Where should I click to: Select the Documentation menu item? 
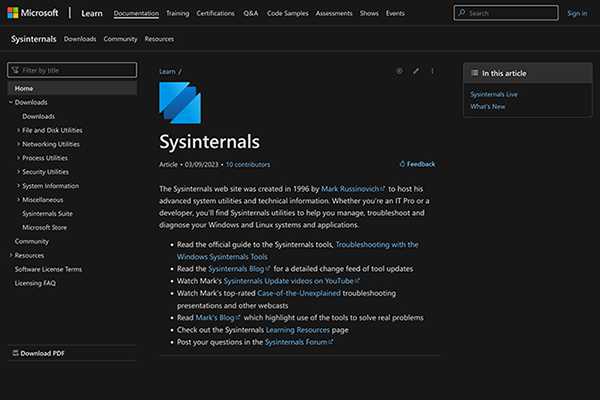coord(136,13)
